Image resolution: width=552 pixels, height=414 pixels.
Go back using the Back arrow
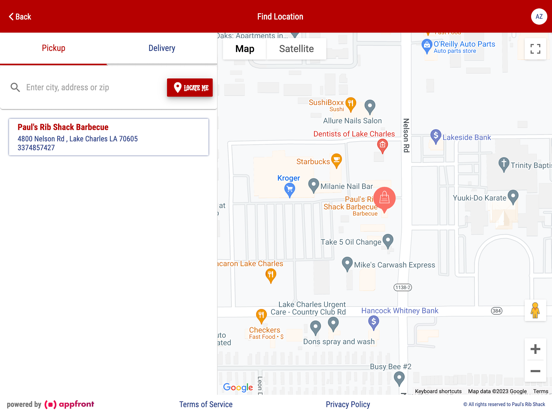(x=20, y=17)
